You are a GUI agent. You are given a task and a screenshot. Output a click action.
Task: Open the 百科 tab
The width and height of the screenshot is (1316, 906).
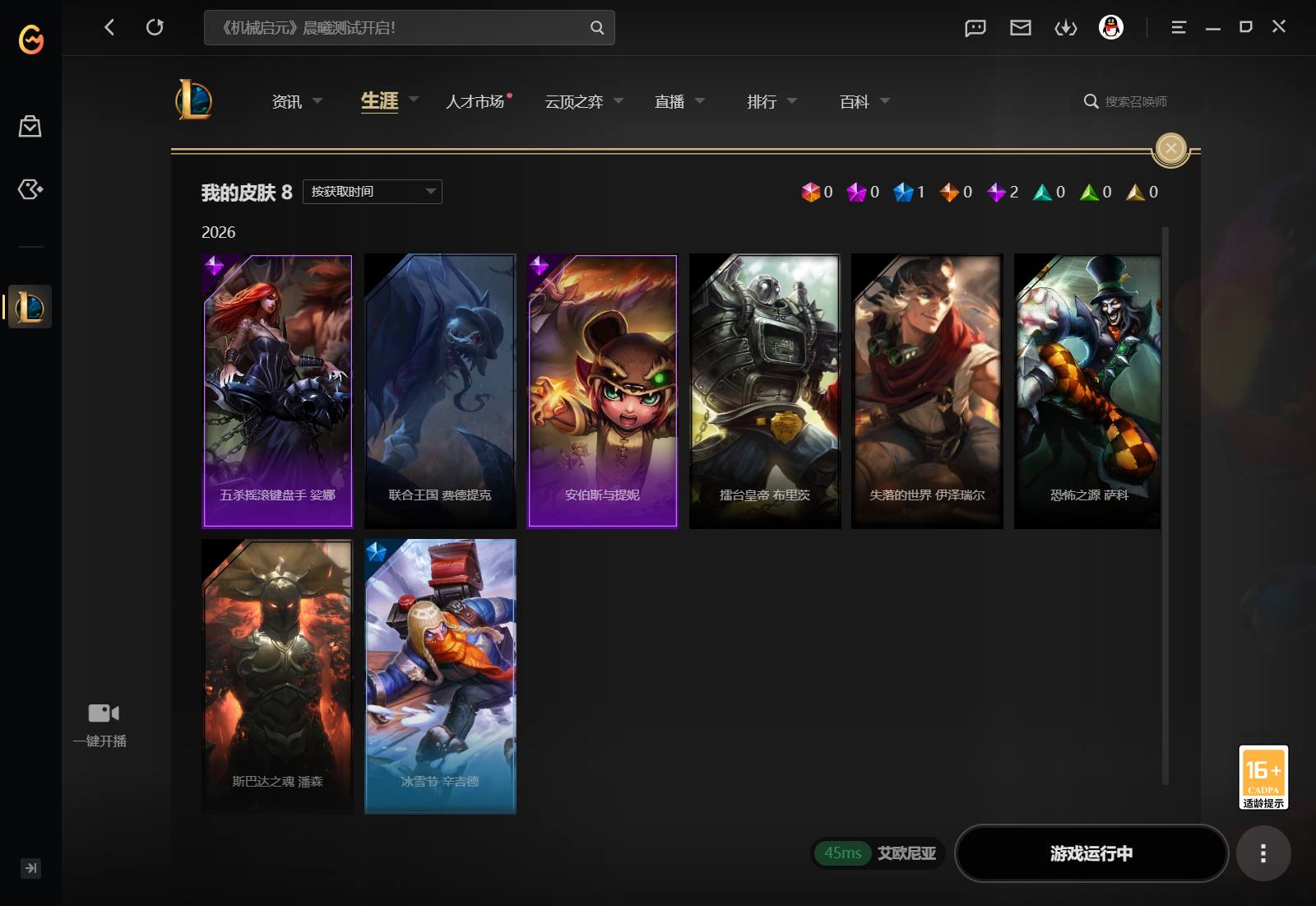coord(854,101)
